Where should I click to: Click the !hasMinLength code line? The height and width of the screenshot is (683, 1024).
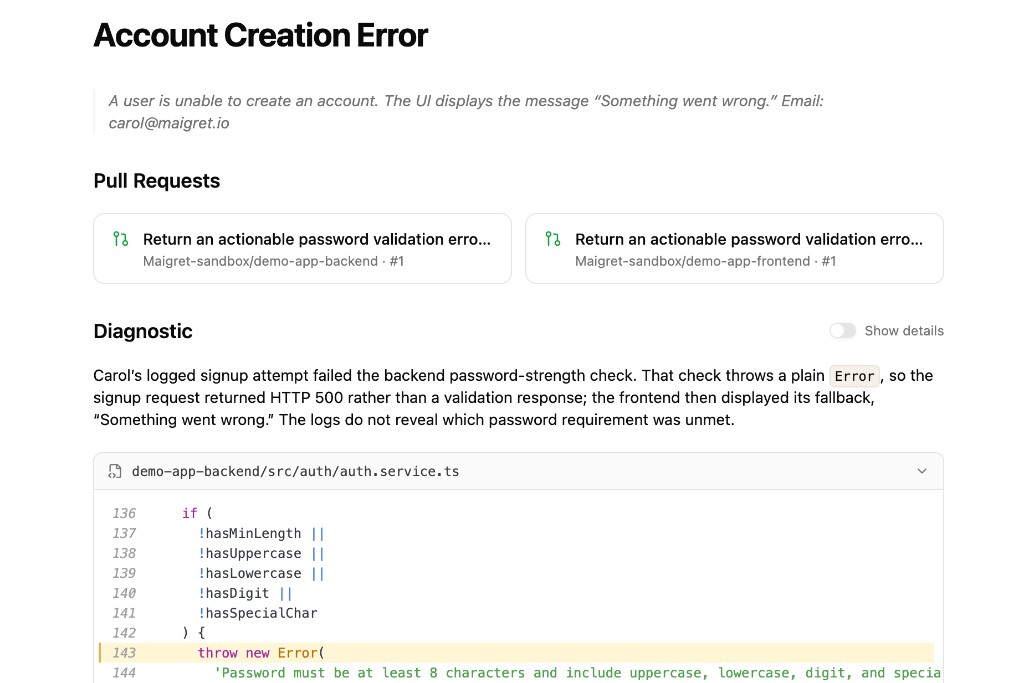click(x=261, y=533)
